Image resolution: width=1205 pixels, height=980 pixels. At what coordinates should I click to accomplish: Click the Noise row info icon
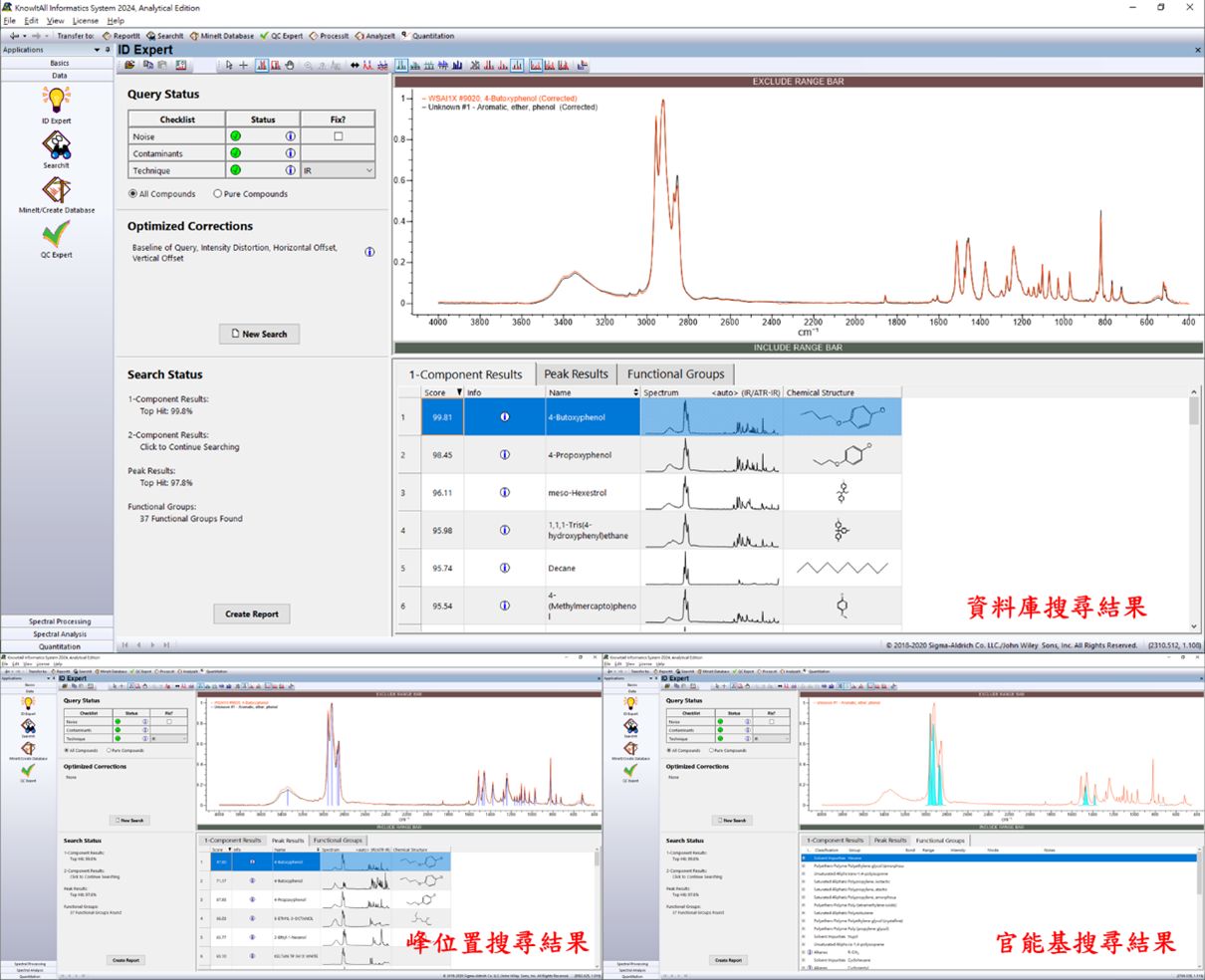click(x=291, y=136)
